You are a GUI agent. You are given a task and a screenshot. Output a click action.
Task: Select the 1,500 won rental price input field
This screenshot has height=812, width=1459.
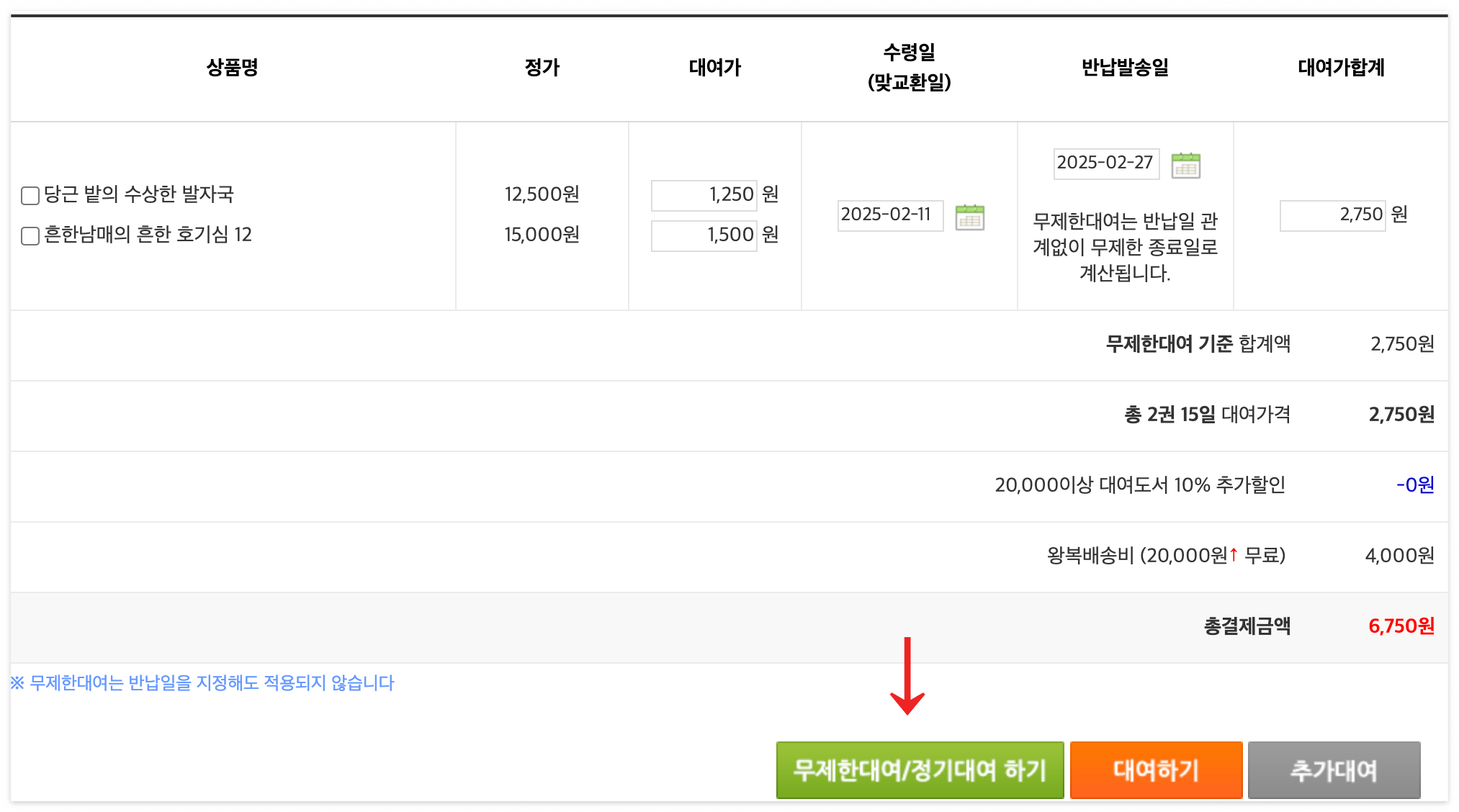tap(703, 235)
